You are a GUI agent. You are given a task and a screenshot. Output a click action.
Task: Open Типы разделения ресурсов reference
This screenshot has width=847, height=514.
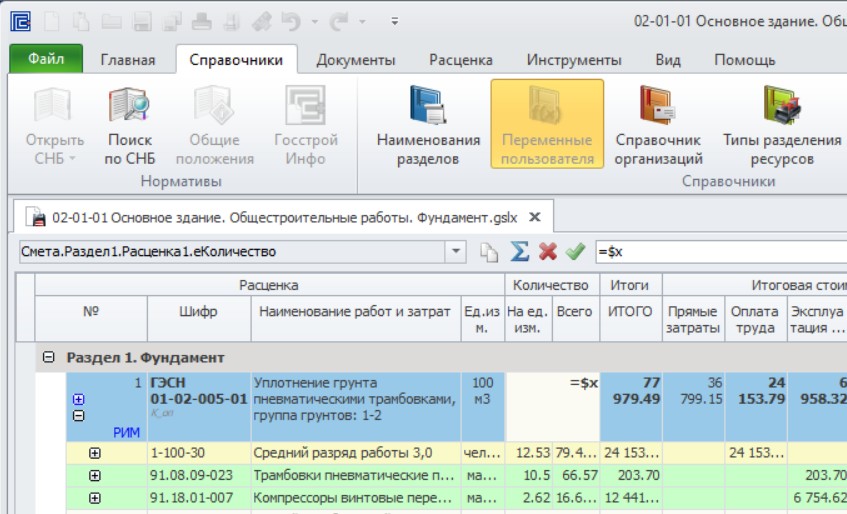(782, 126)
